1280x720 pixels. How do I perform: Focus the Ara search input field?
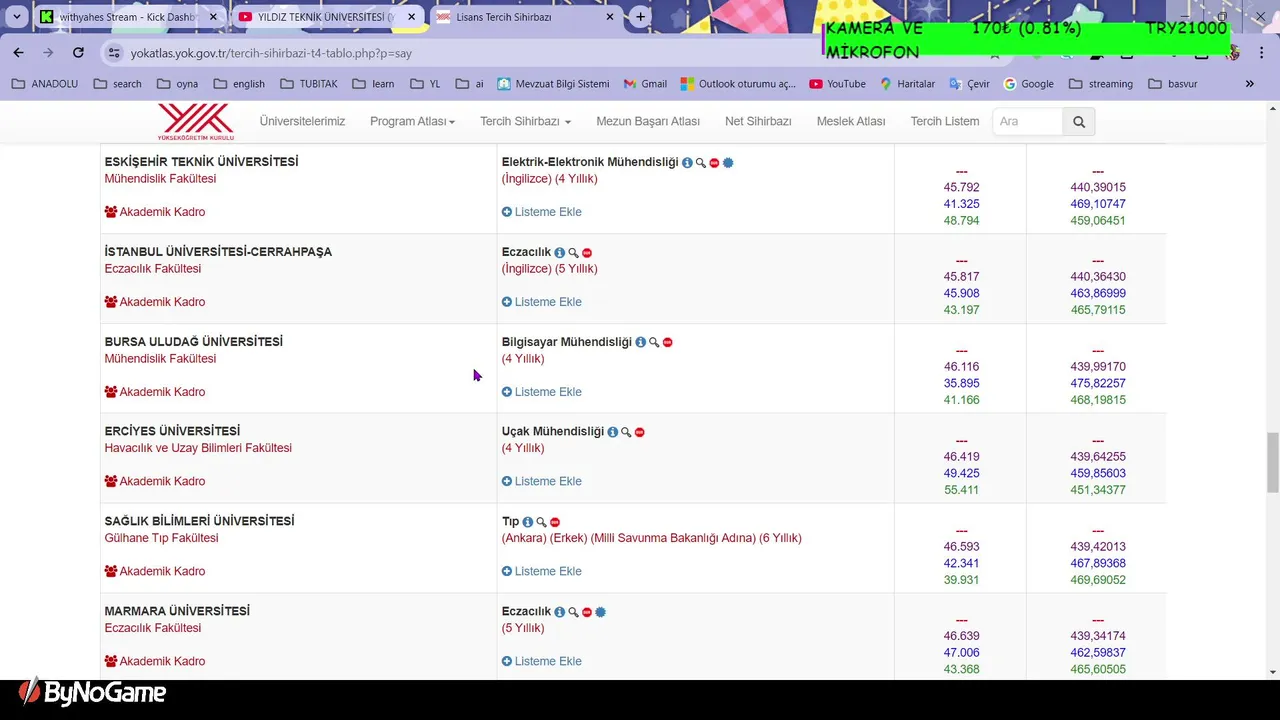1027,122
